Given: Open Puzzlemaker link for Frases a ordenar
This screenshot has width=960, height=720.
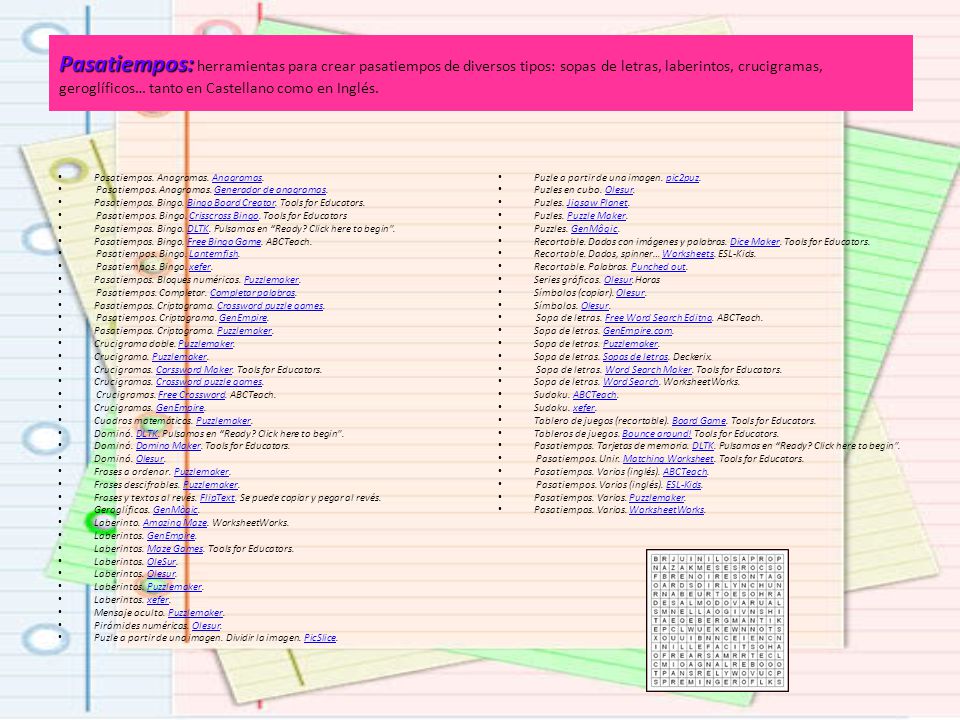Looking at the screenshot, I should 201,471.
